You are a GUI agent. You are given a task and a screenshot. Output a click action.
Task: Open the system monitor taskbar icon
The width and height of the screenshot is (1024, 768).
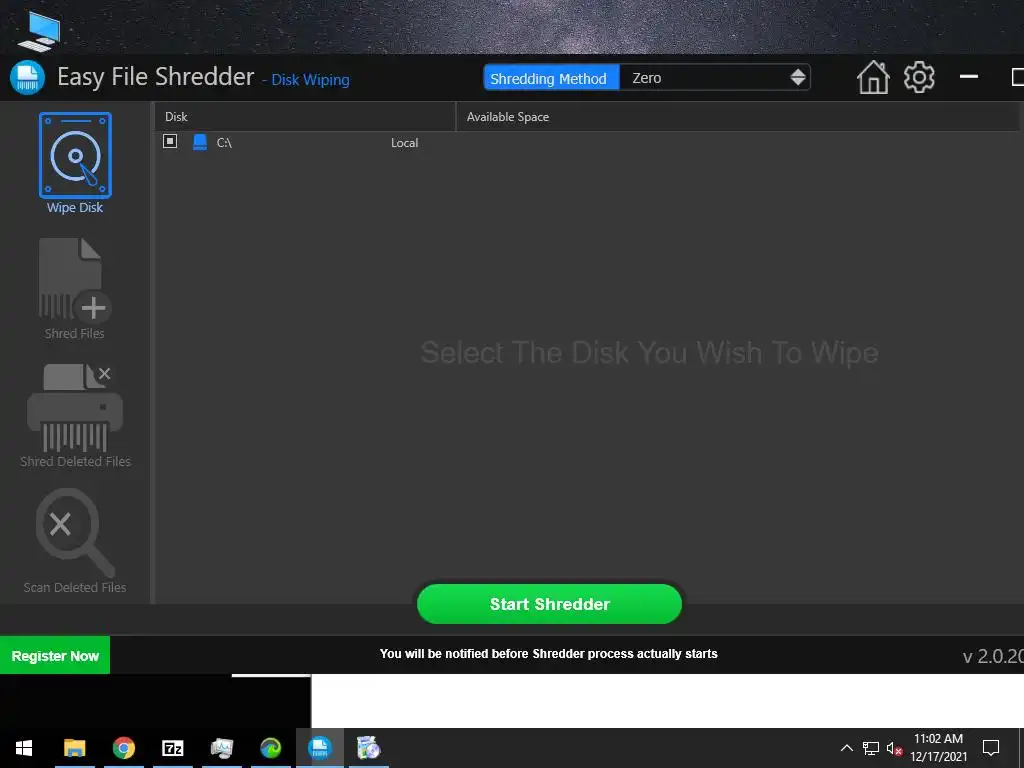click(x=221, y=748)
